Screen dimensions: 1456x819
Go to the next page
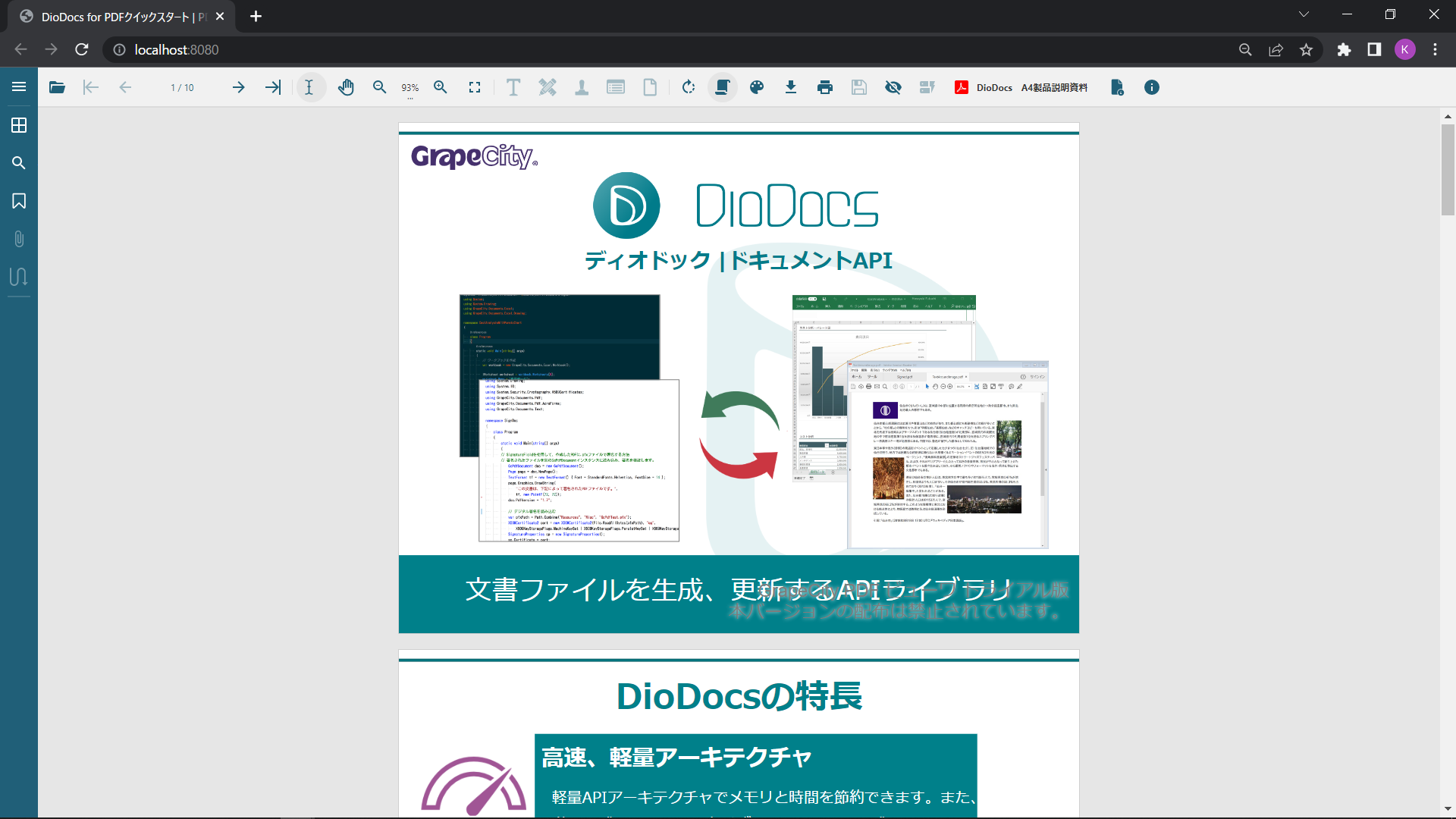[239, 87]
